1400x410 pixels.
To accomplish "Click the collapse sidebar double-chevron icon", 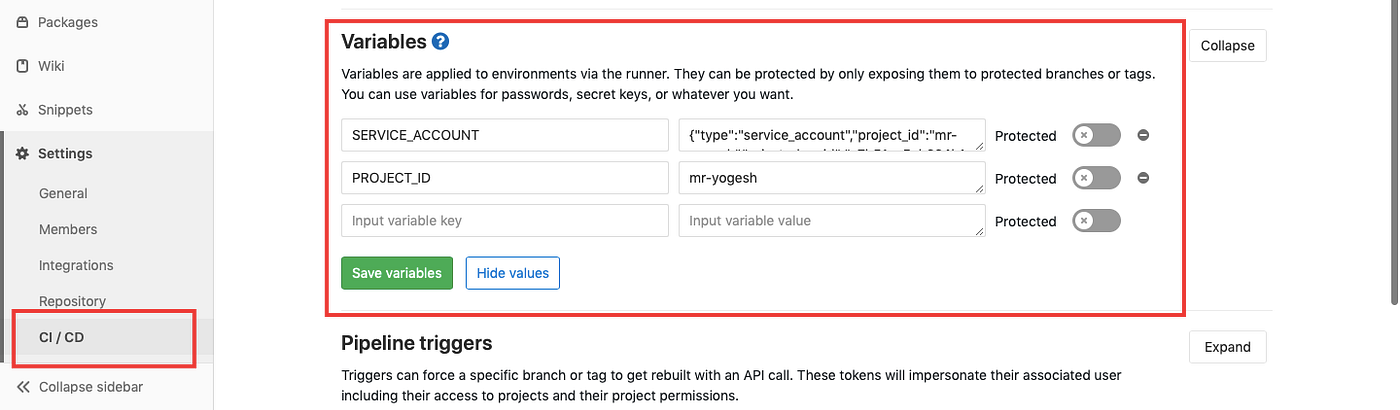I will pyautogui.click(x=23, y=387).
